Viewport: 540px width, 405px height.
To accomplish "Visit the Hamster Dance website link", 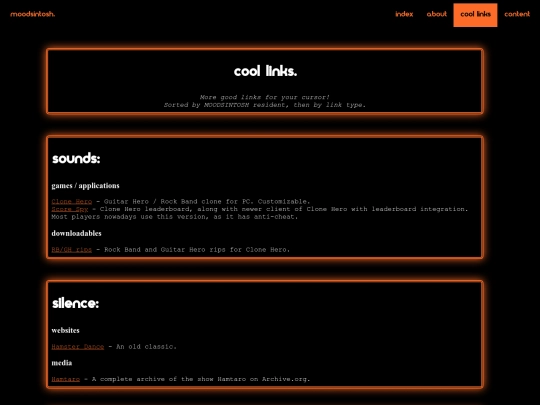I will (x=78, y=347).
